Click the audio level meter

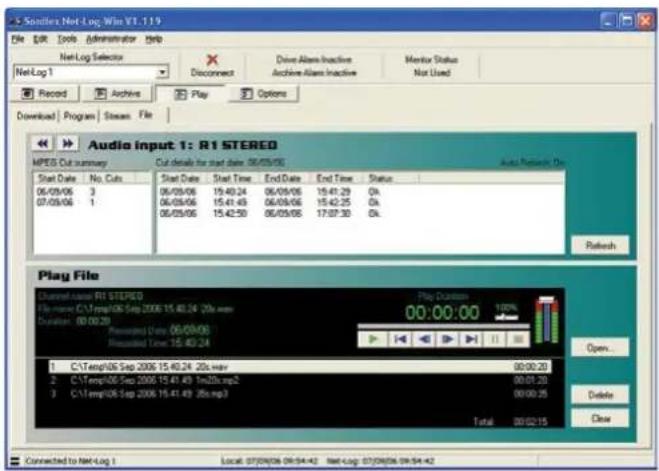pos(546,320)
